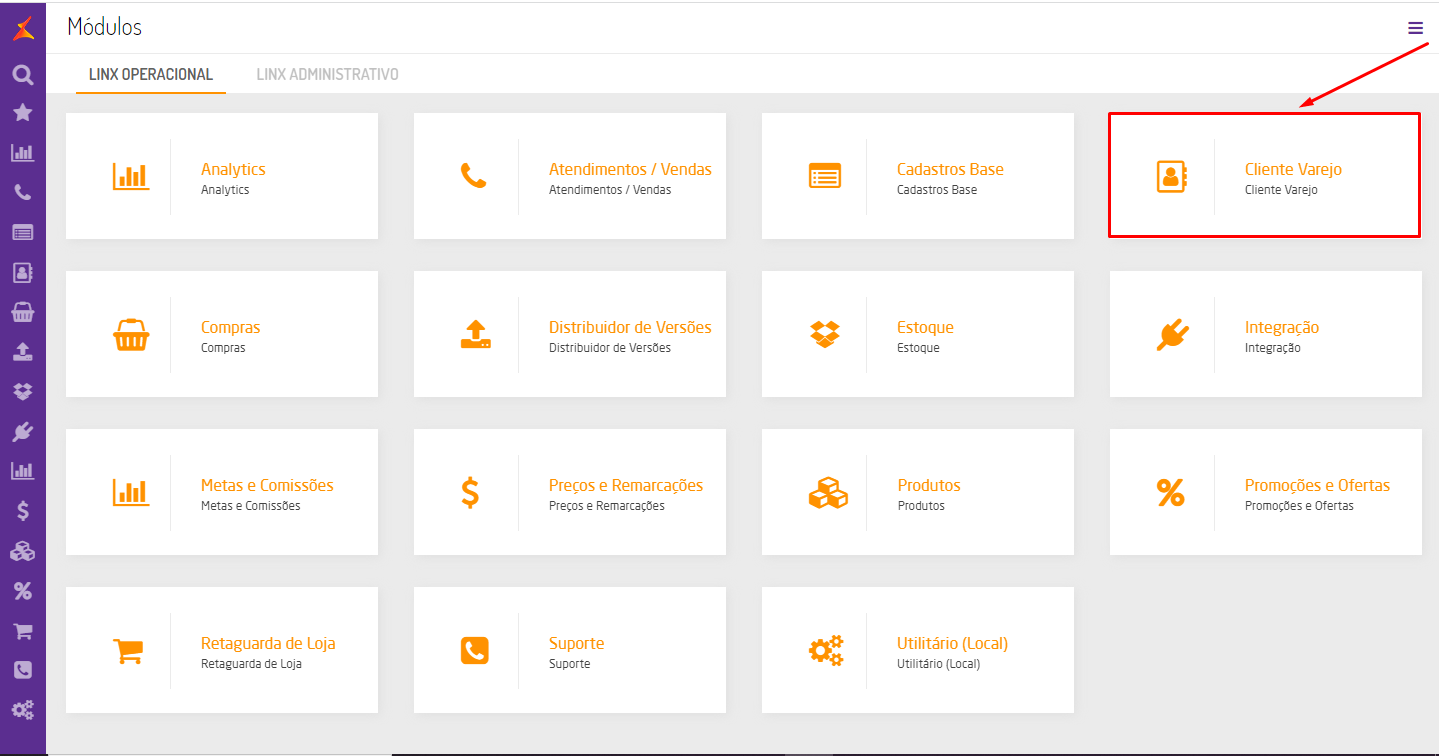Click the small black "Cliente Varejo" subtitle text
The width and height of the screenshot is (1439, 756).
[1281, 190]
